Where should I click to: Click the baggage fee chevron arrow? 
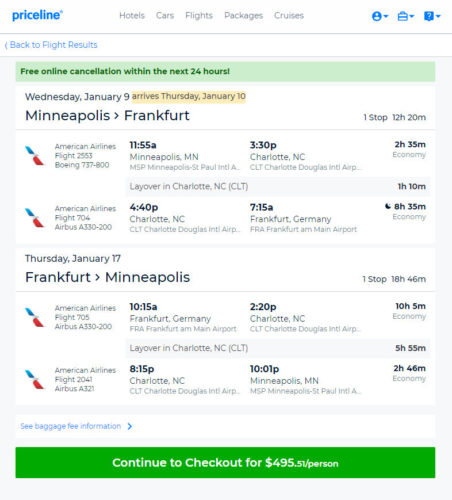click(x=130, y=426)
